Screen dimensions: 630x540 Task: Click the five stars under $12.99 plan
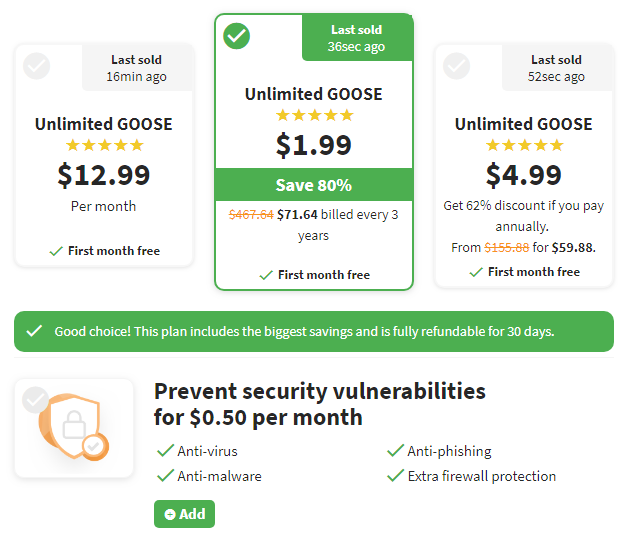(x=105, y=145)
